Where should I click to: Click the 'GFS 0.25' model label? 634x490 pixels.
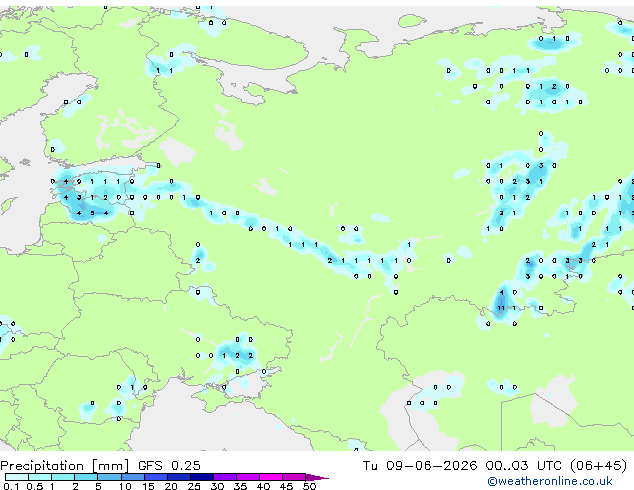pyautogui.click(x=169, y=466)
